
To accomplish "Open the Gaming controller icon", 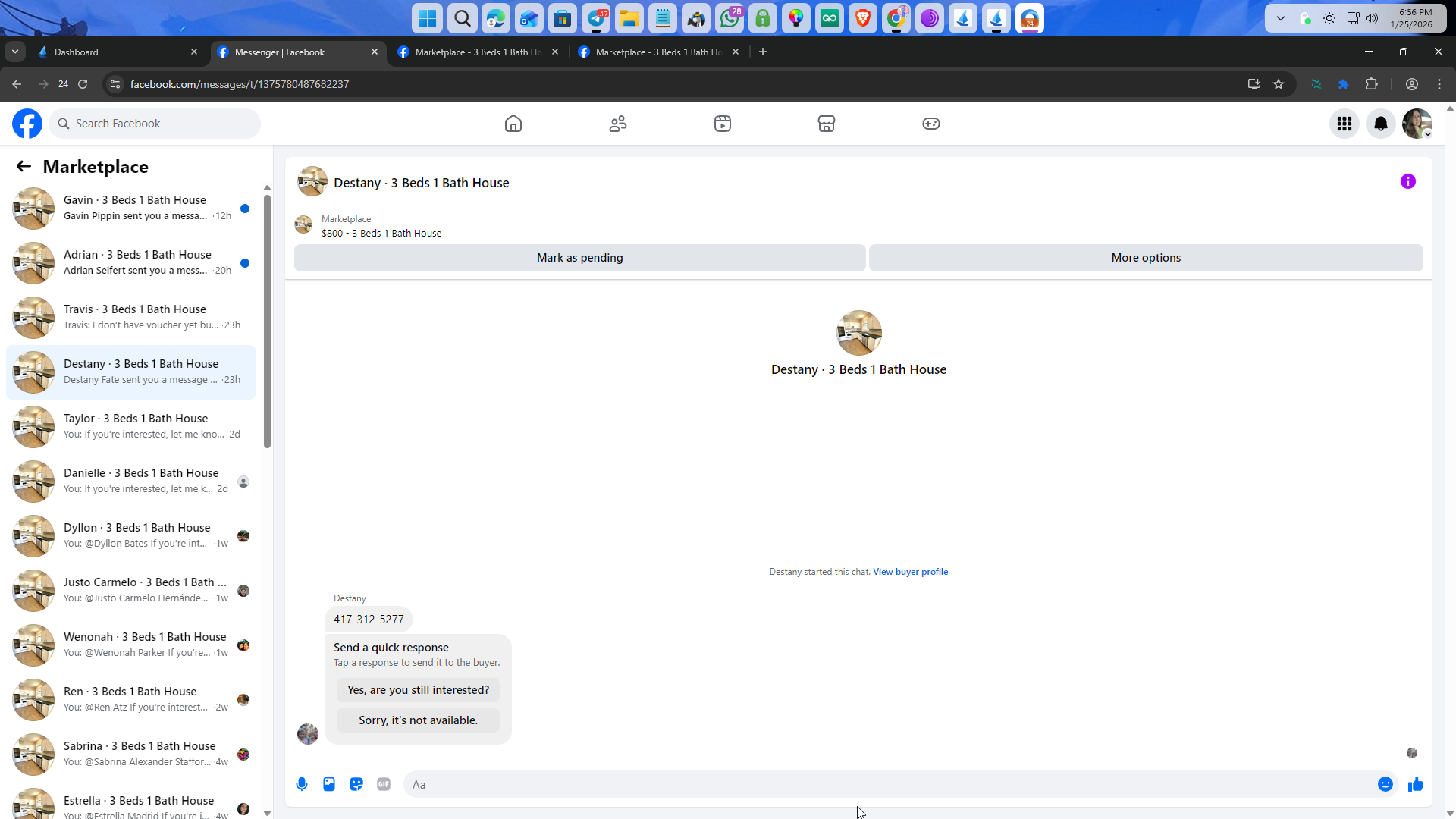I will pos(931,124).
